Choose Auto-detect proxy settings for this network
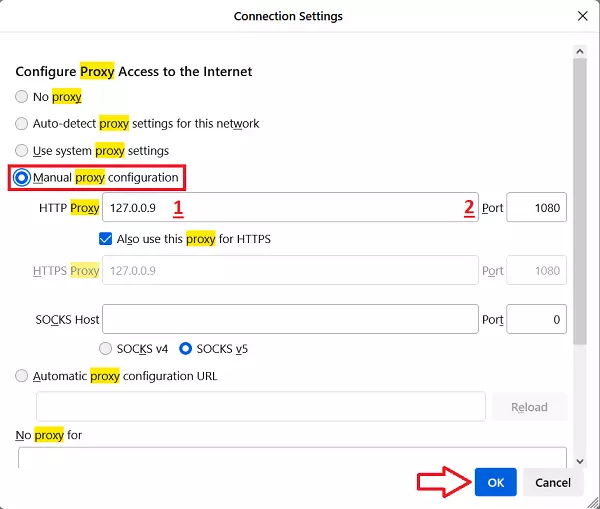 pos(23,124)
